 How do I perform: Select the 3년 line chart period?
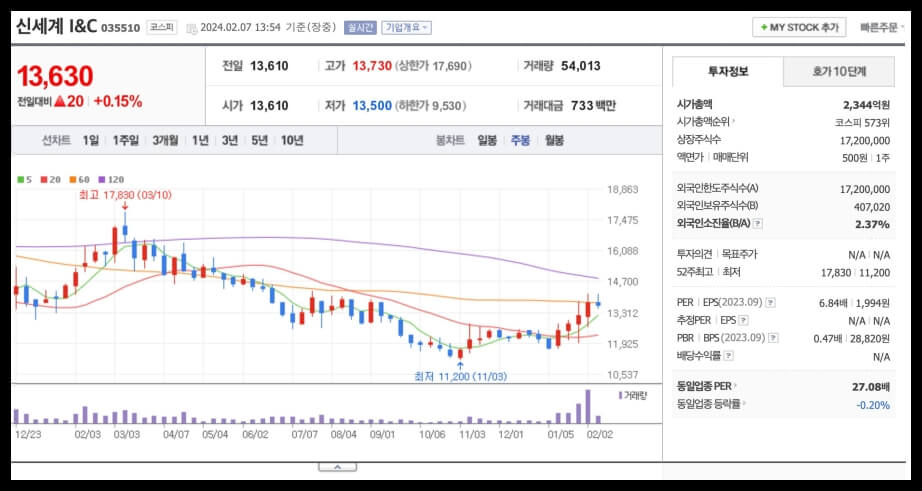click(229, 141)
